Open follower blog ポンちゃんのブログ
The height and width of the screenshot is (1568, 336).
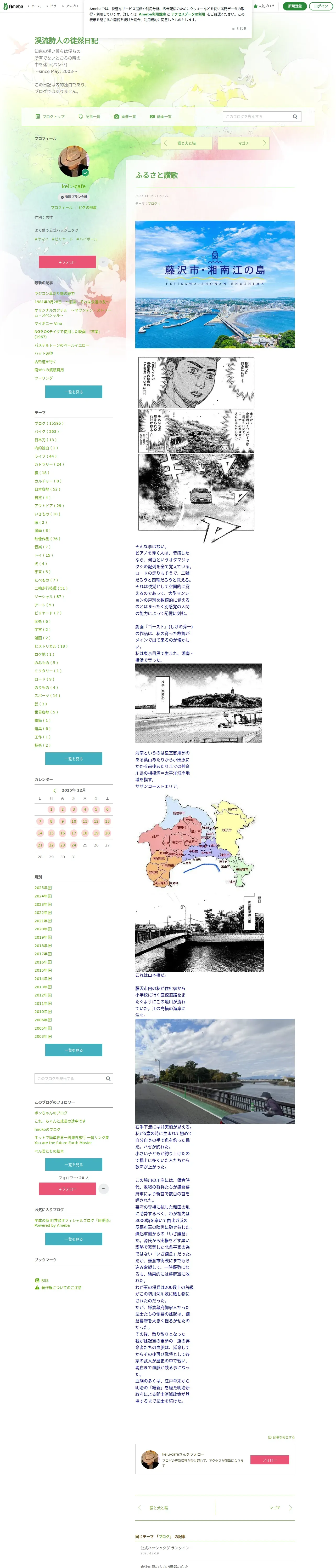pyautogui.click(x=51, y=1113)
